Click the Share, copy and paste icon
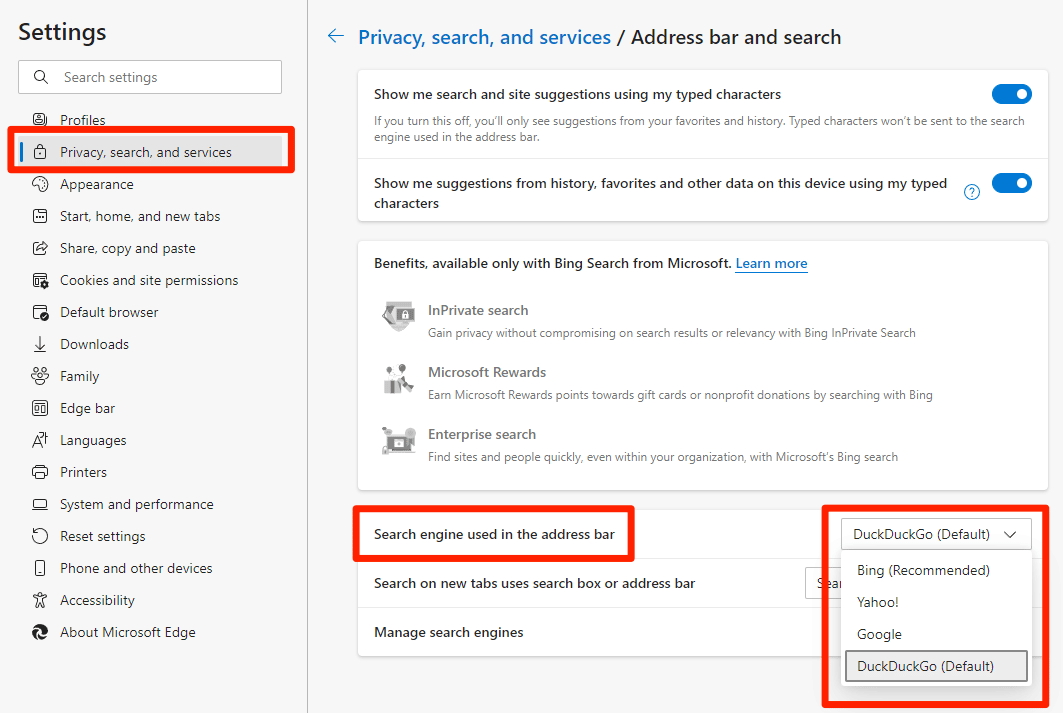The height and width of the screenshot is (713, 1063). click(40, 248)
